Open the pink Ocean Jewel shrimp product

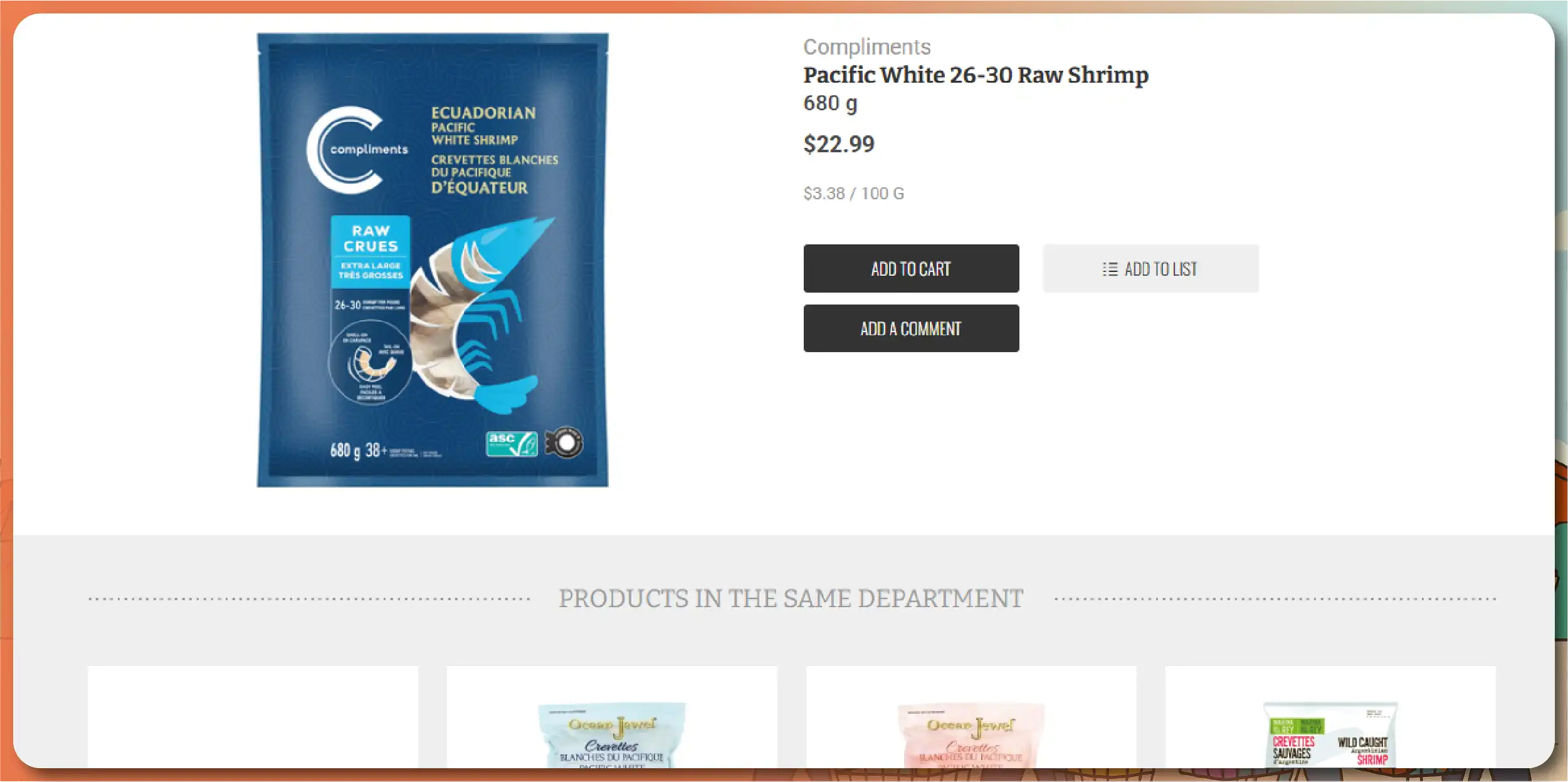971,734
